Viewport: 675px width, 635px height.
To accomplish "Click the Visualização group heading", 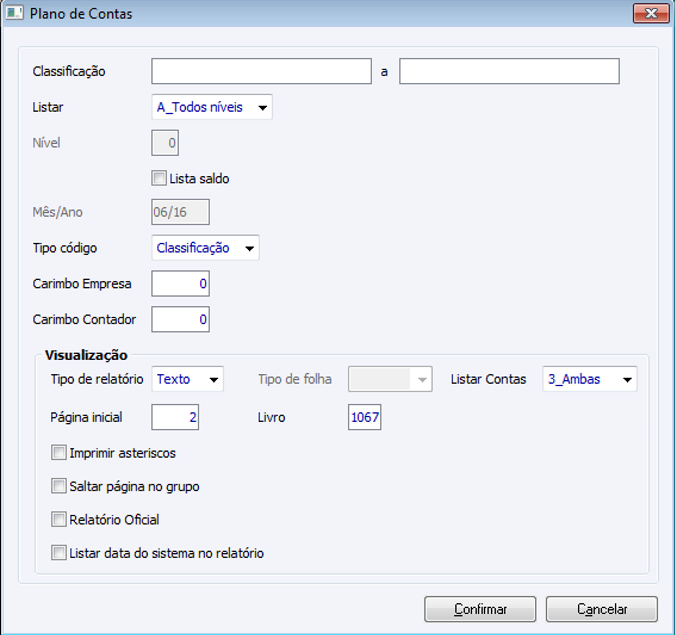I will click(86, 355).
